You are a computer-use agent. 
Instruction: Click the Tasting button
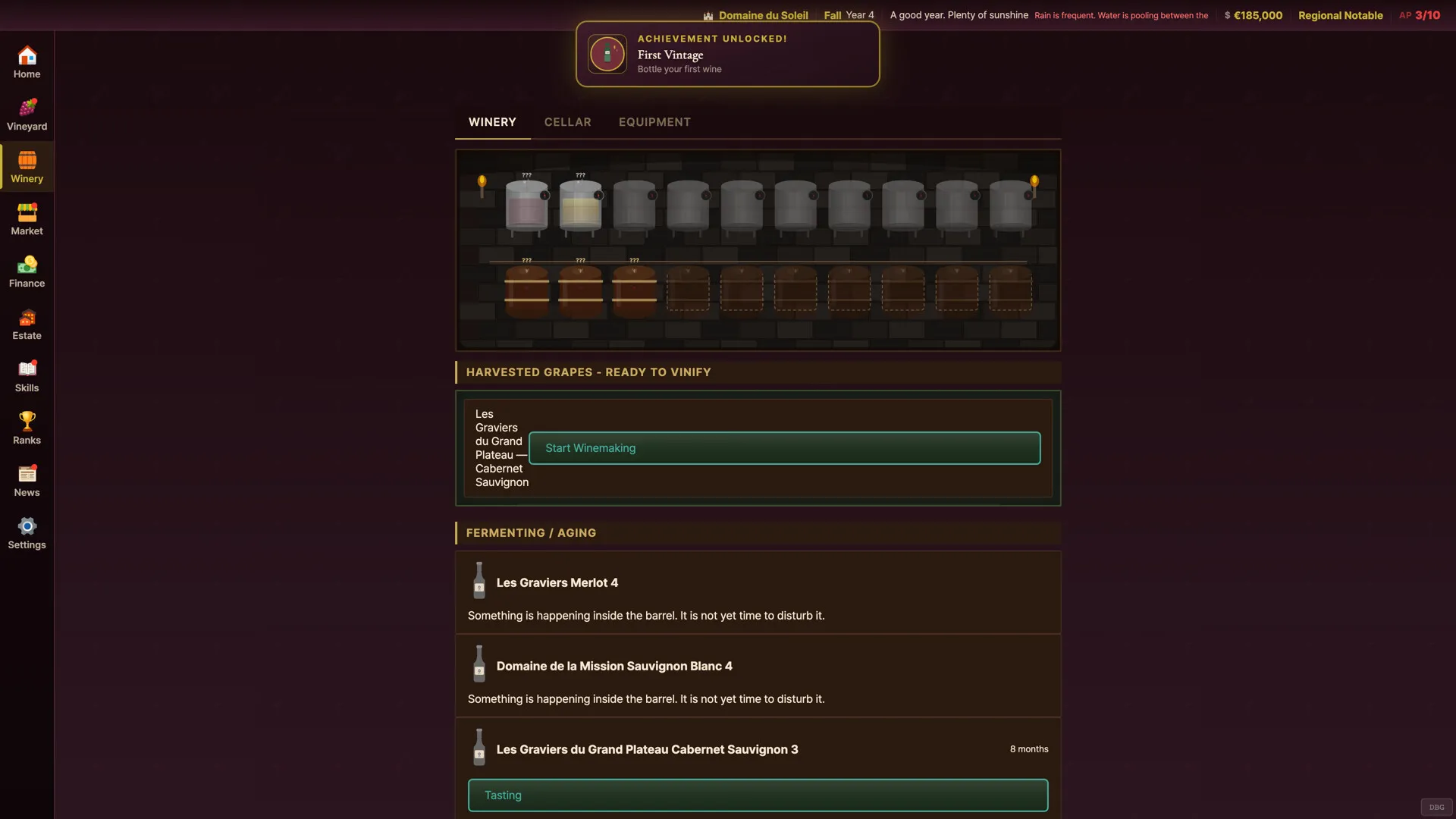coord(758,795)
